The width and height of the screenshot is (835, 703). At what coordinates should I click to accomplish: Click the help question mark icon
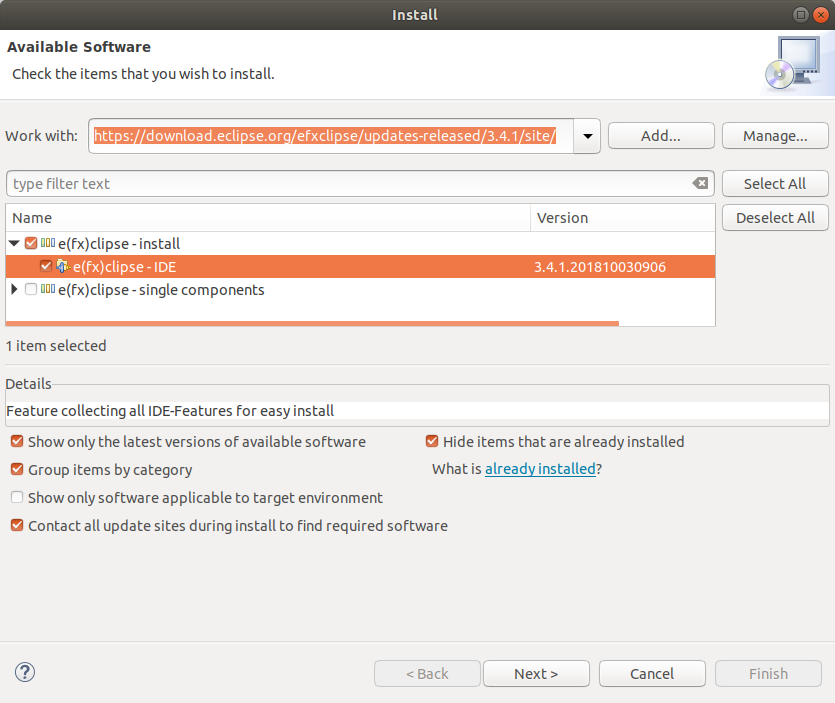click(x=25, y=672)
